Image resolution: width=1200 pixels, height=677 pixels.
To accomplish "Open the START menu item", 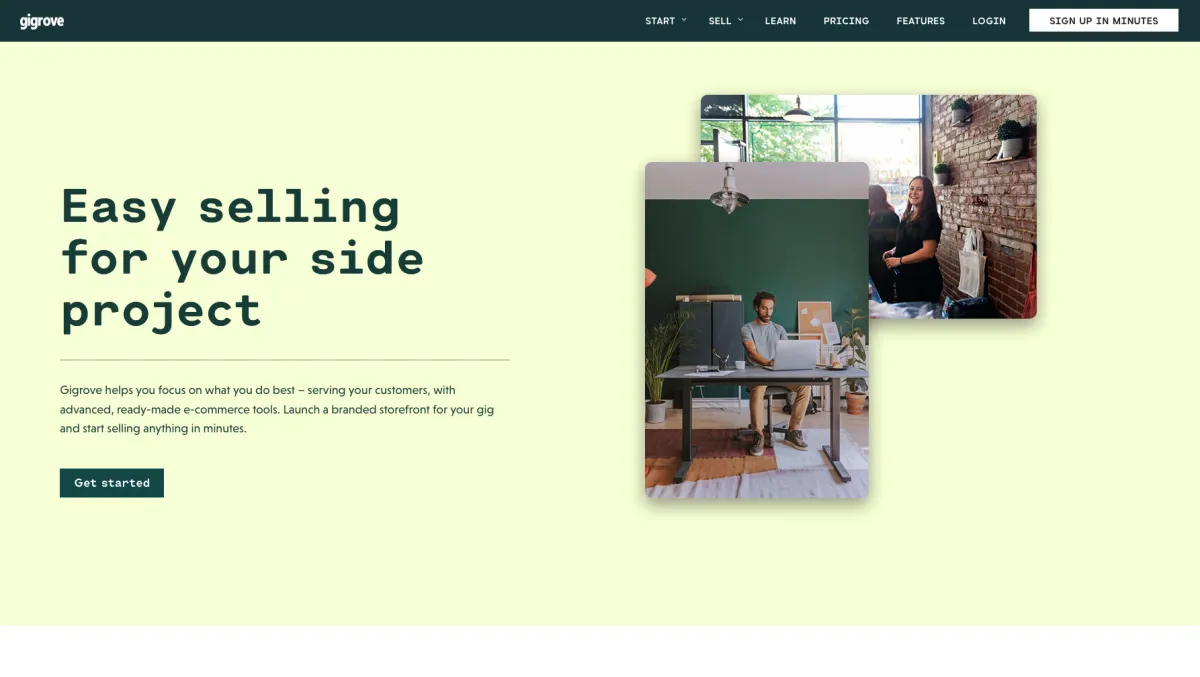I will pyautogui.click(x=660, y=21).
